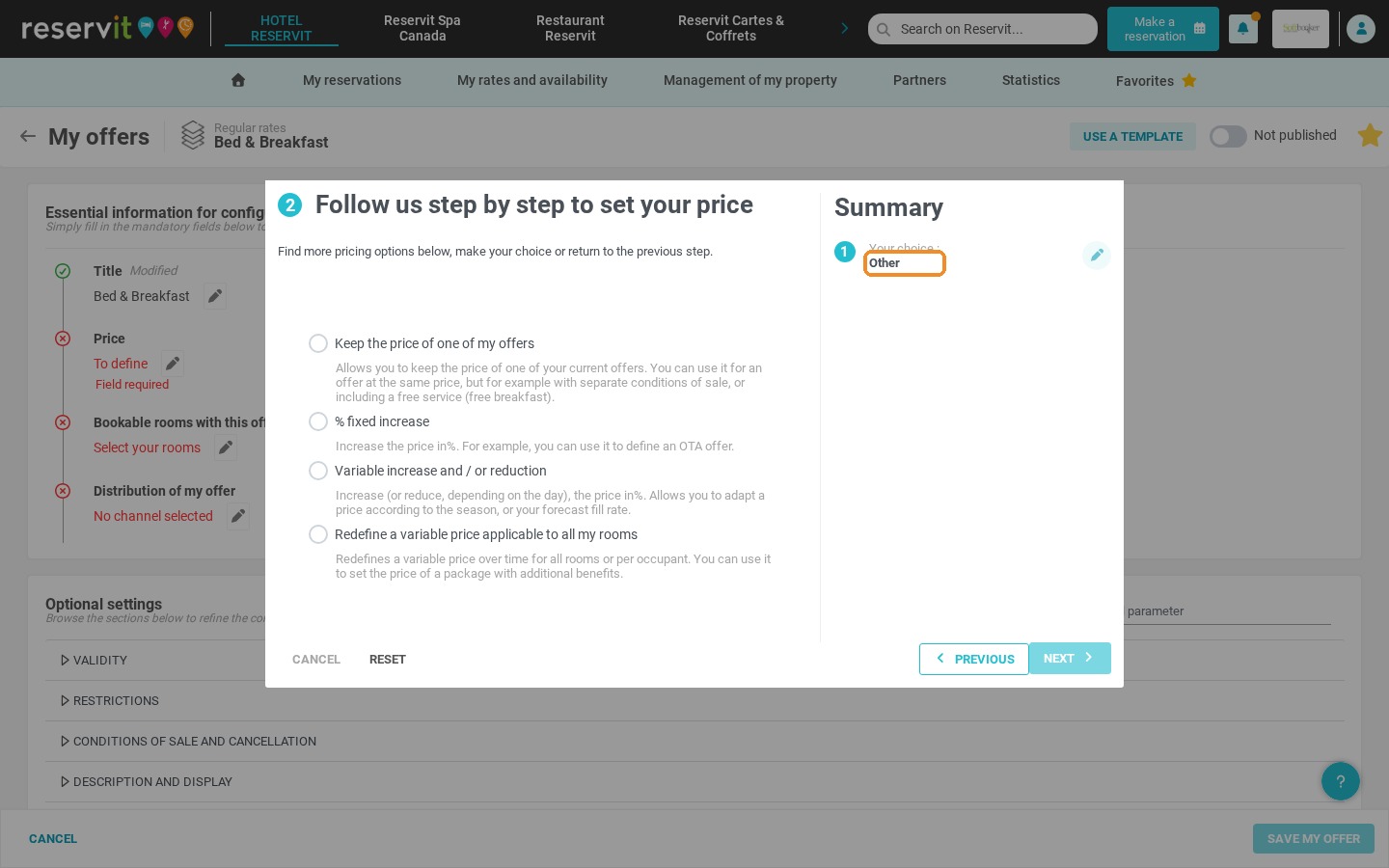The height and width of the screenshot is (868, 1389).
Task: Click the home icon in navigation bar
Action: [238, 80]
